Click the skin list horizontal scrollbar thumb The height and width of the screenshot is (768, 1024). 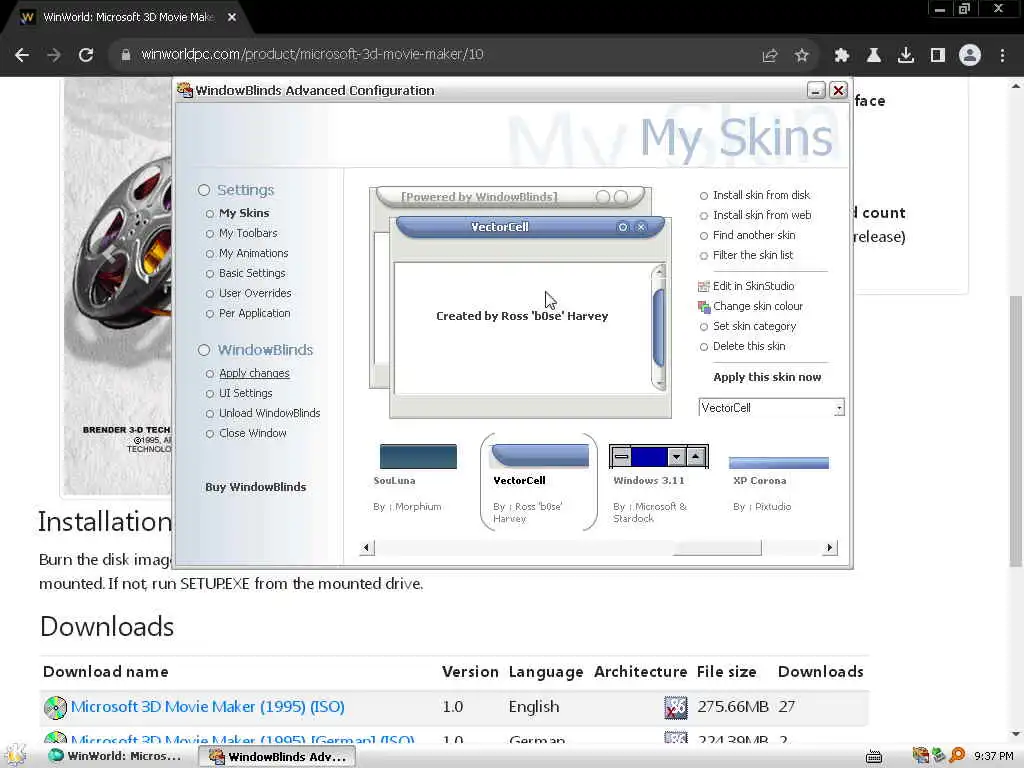coord(717,548)
